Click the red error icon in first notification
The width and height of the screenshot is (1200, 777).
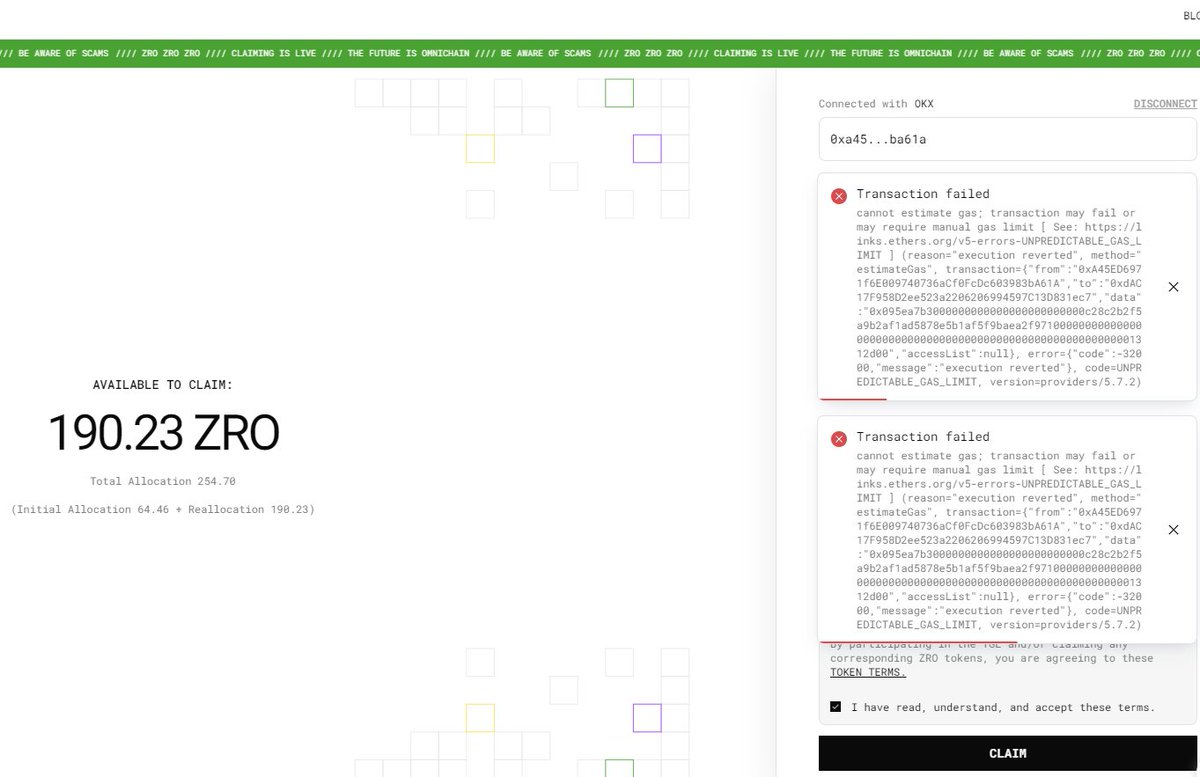click(838, 196)
